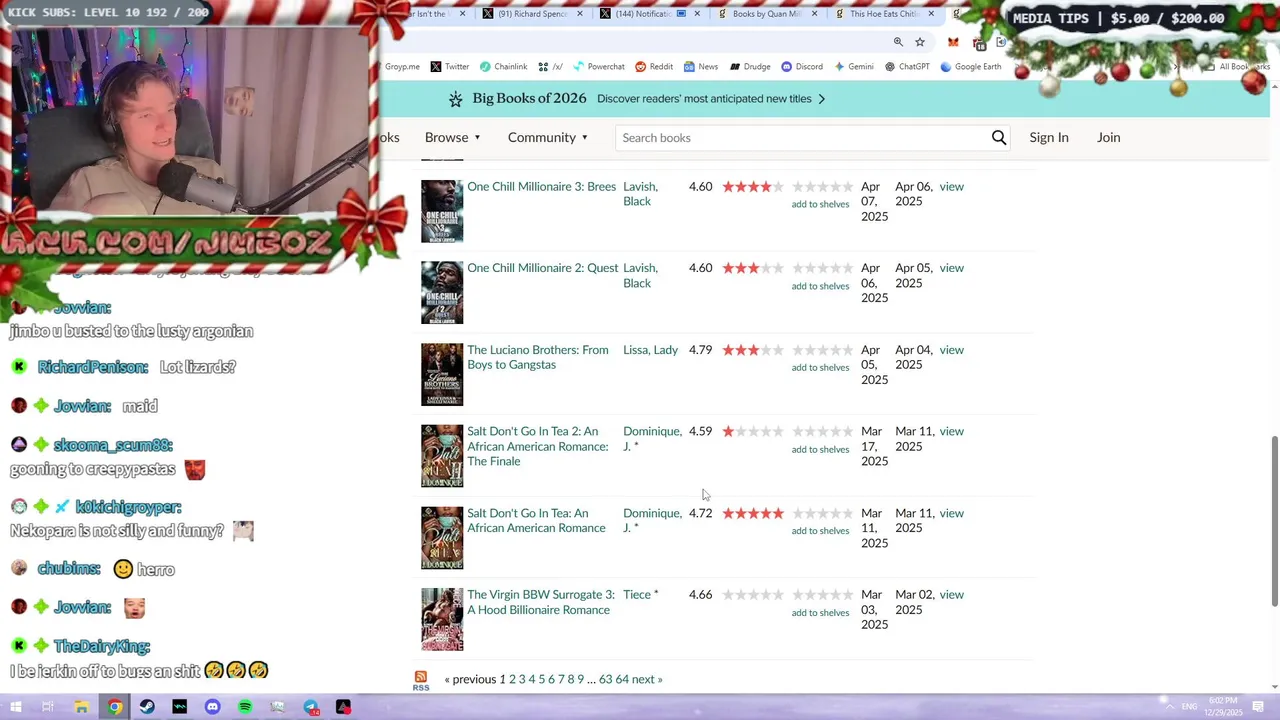Open the Windows notification center icon
Image resolution: width=1280 pixels, height=720 pixels.
point(1258,707)
